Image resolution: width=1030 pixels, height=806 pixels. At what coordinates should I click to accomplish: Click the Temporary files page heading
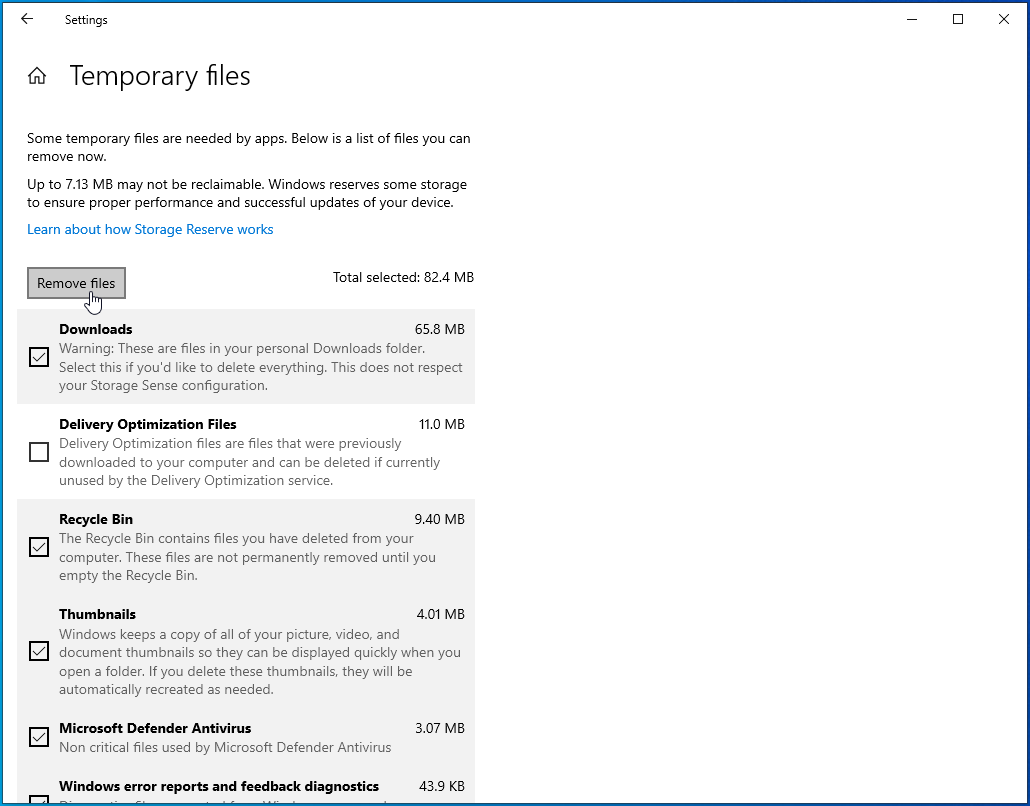(x=160, y=76)
